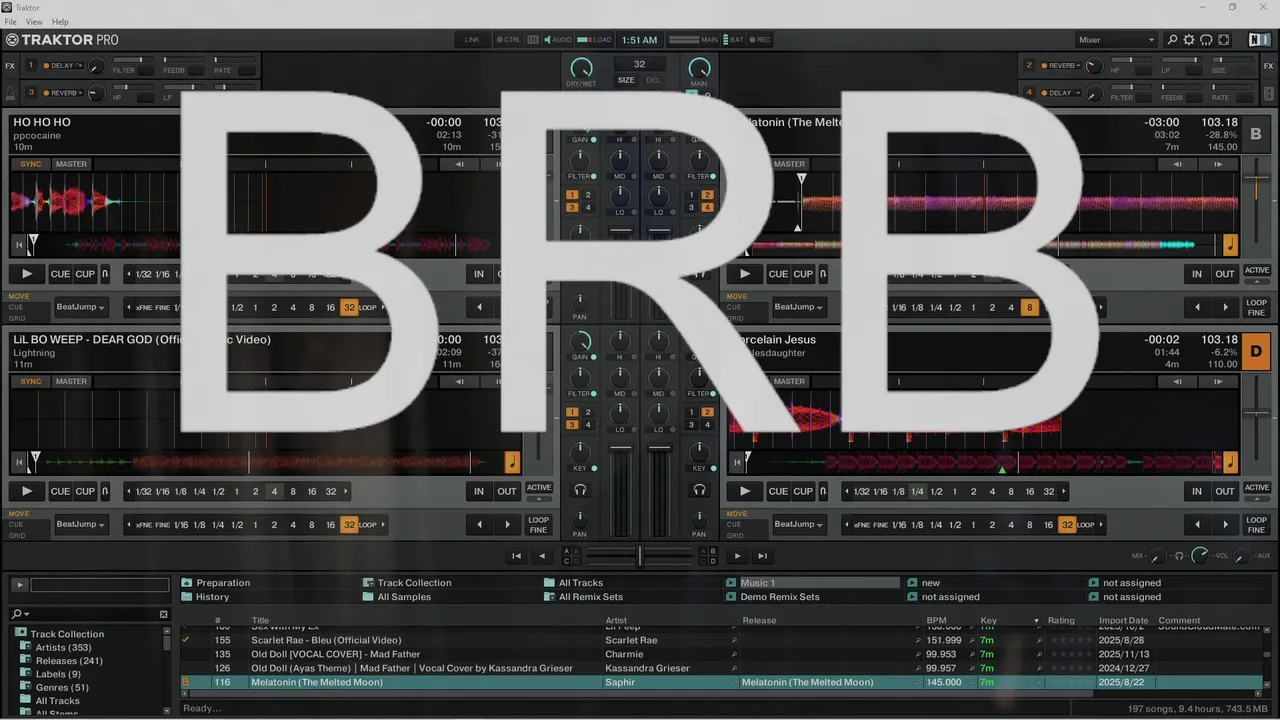This screenshot has width=1280, height=720.
Task: Adjust the crossfader slider
Action: [640, 556]
